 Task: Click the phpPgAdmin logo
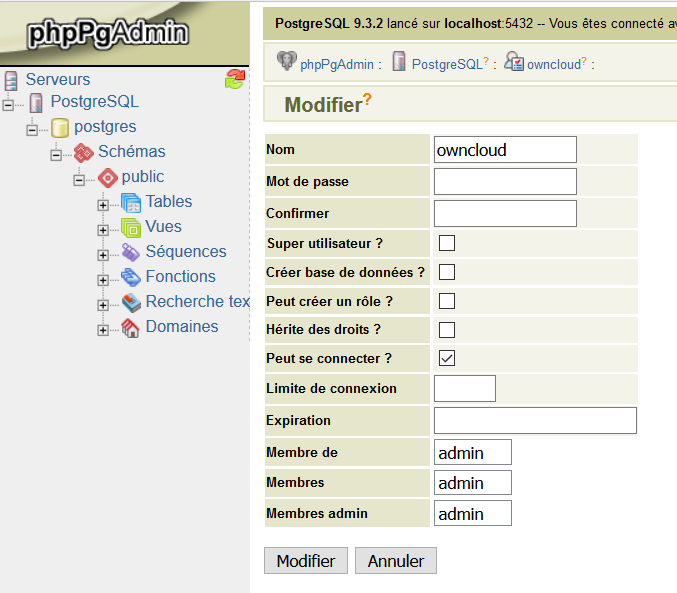[x=108, y=33]
